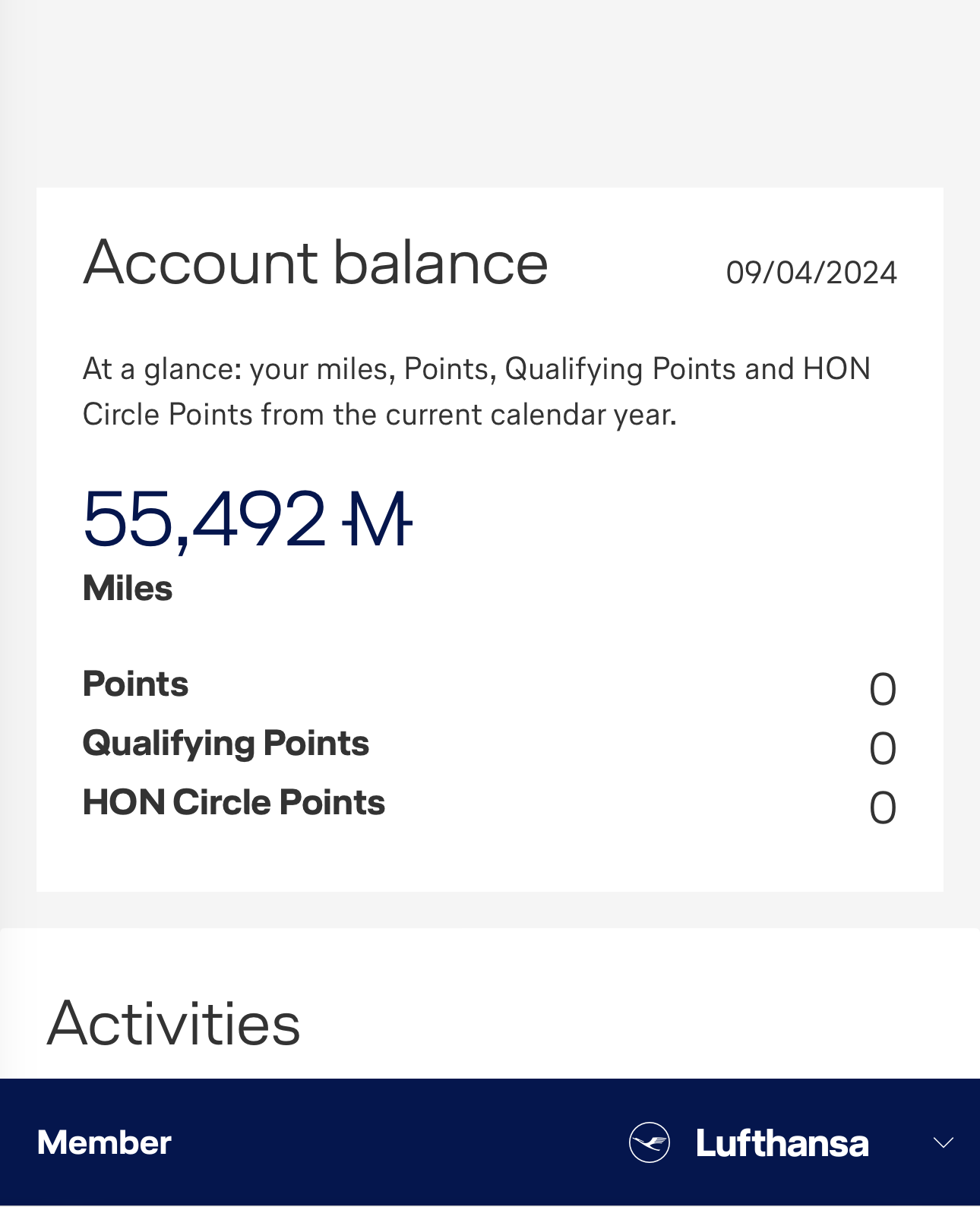Tap the Member status label
The width and height of the screenshot is (980, 1207).
104,1142
